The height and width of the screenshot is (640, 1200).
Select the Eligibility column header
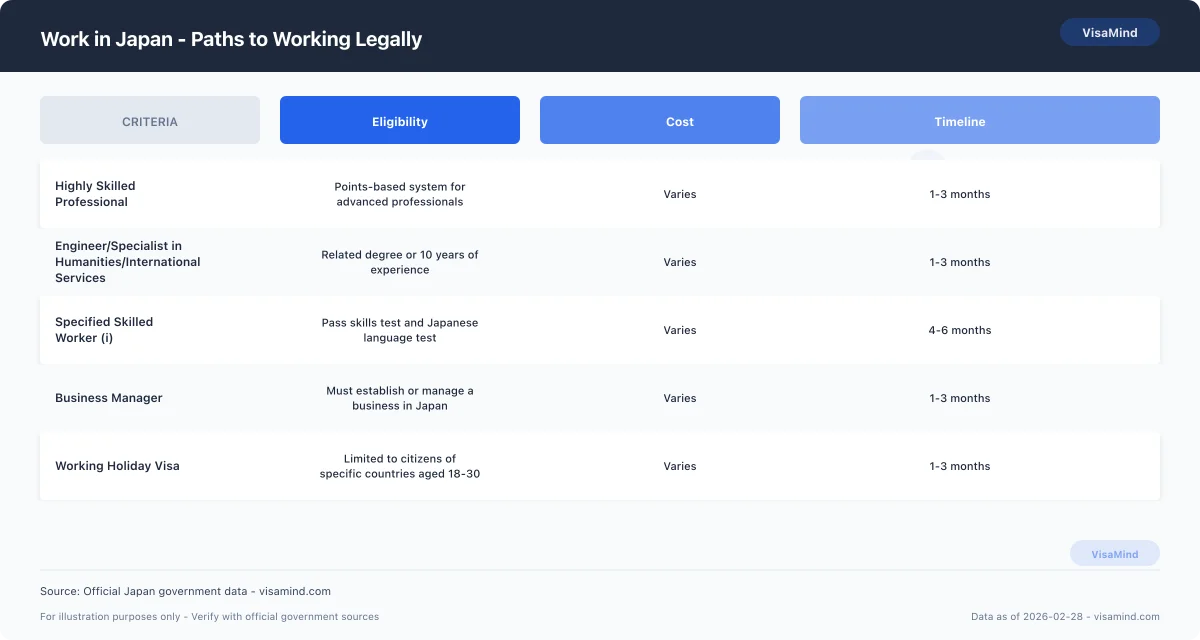point(399,120)
